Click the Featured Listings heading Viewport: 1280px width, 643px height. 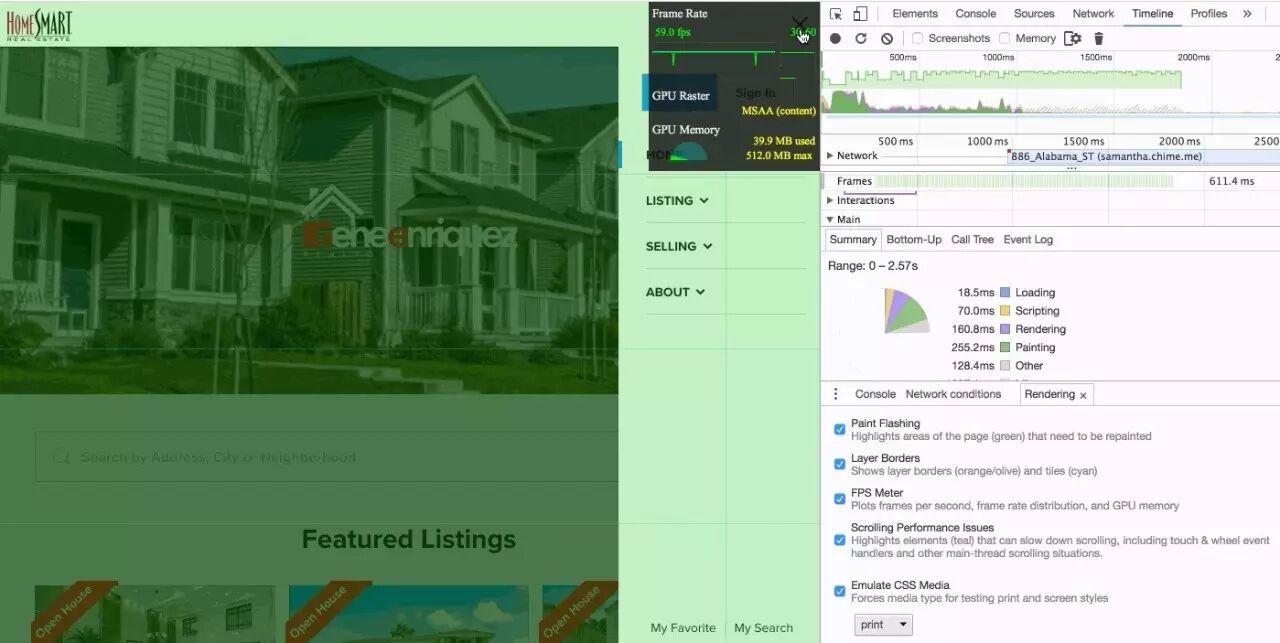pos(409,540)
